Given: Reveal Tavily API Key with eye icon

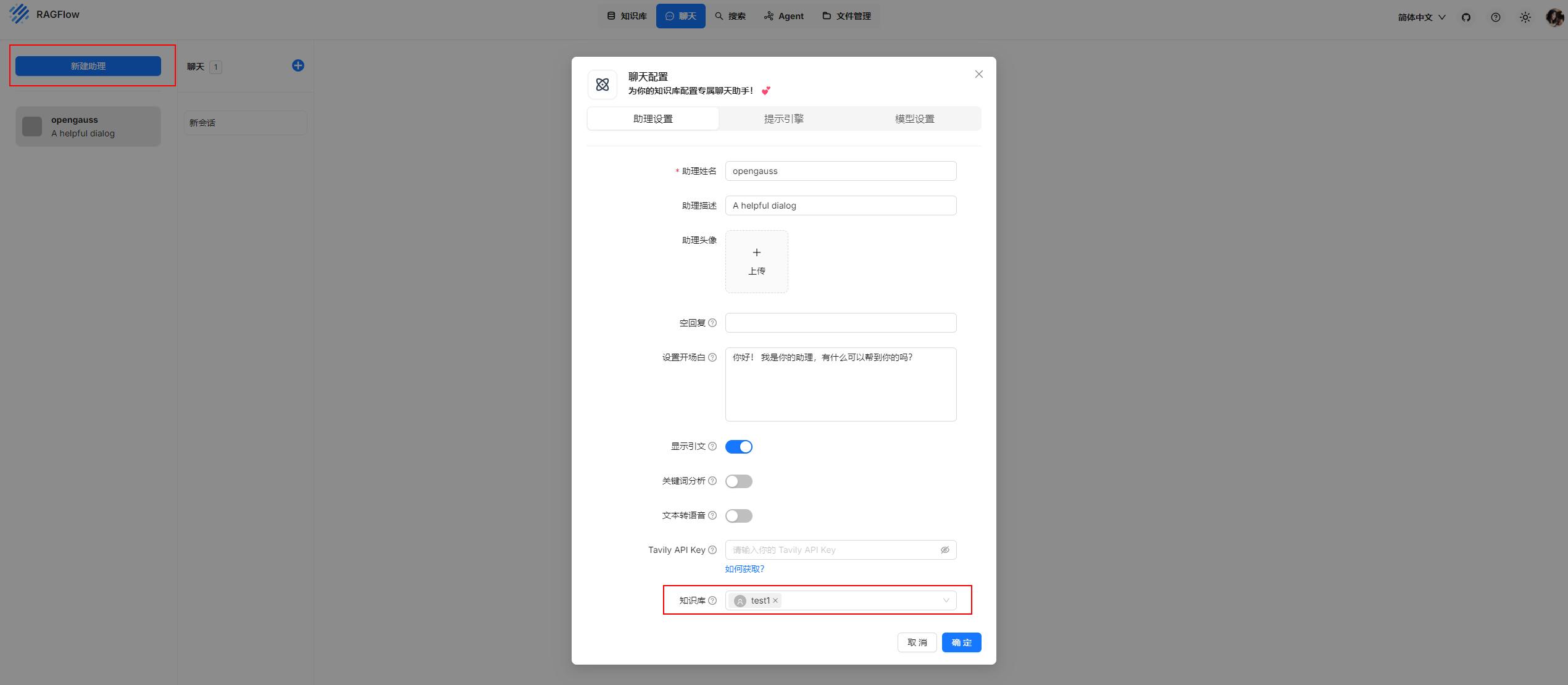Looking at the screenshot, I should tap(945, 550).
